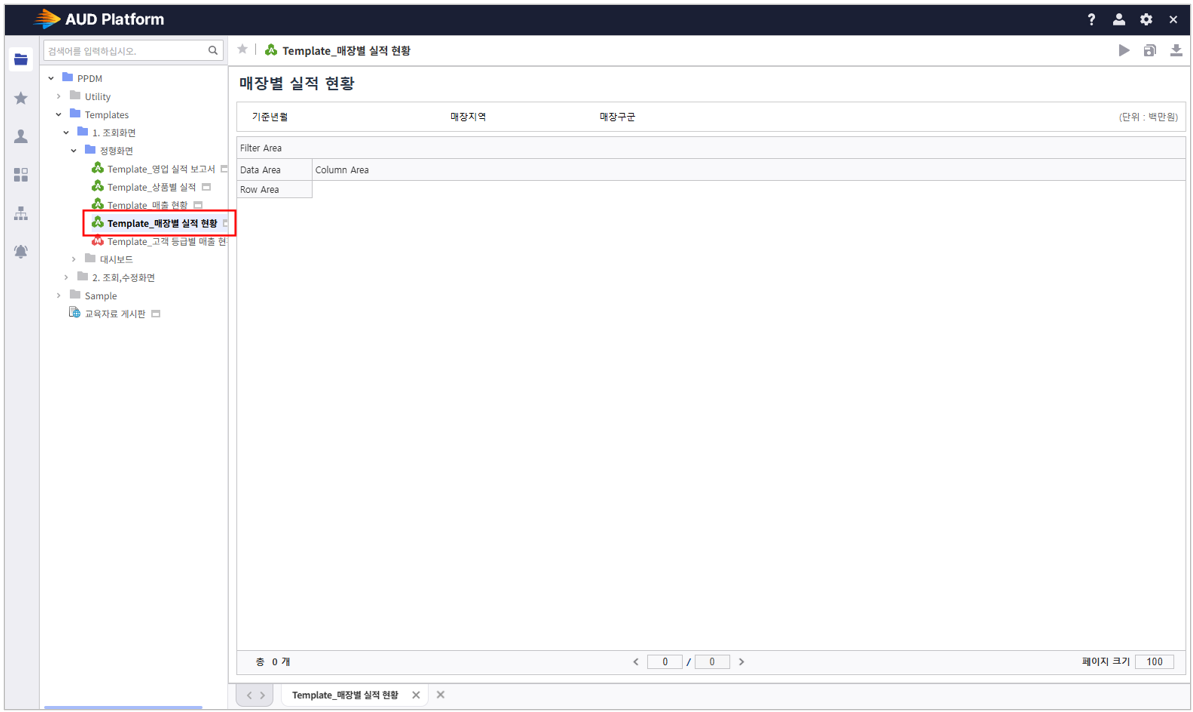Click the save report icon
Image resolution: width=1193 pixels, height=712 pixels.
tap(1150, 50)
